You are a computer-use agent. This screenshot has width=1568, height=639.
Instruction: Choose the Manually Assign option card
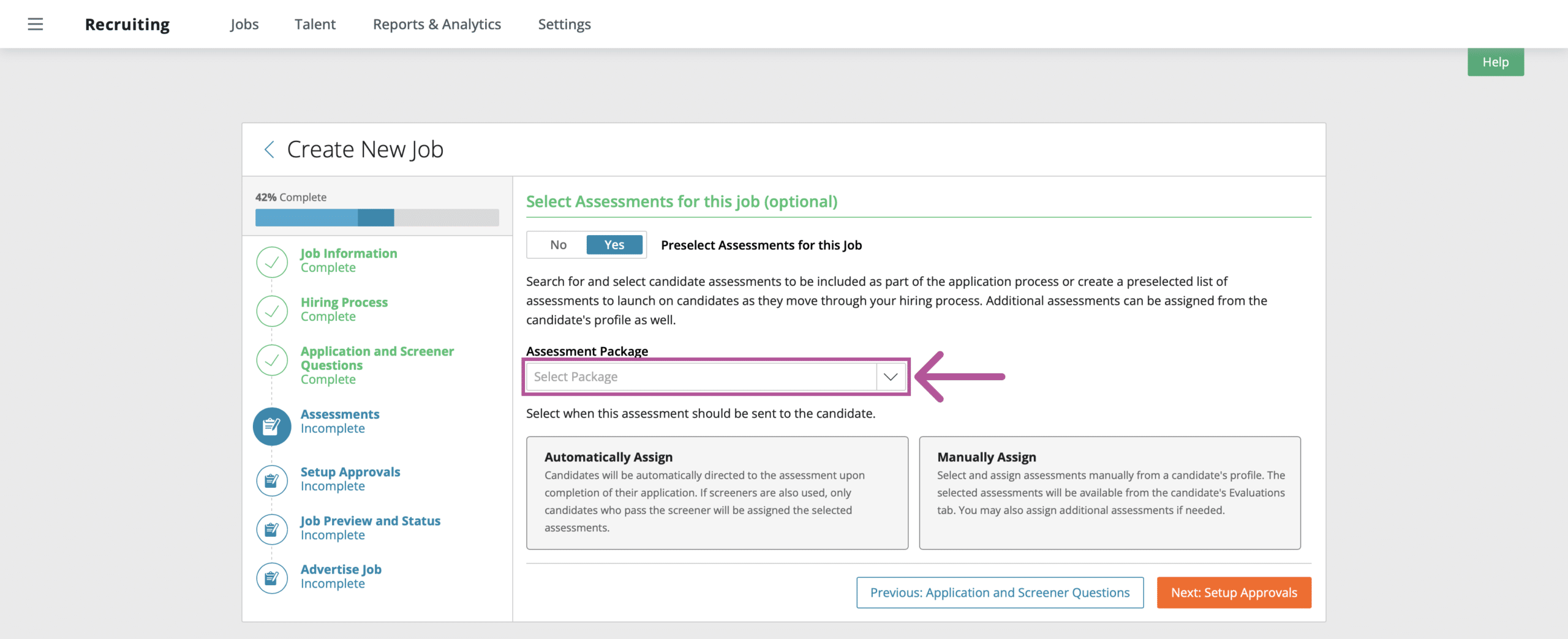click(x=1109, y=493)
